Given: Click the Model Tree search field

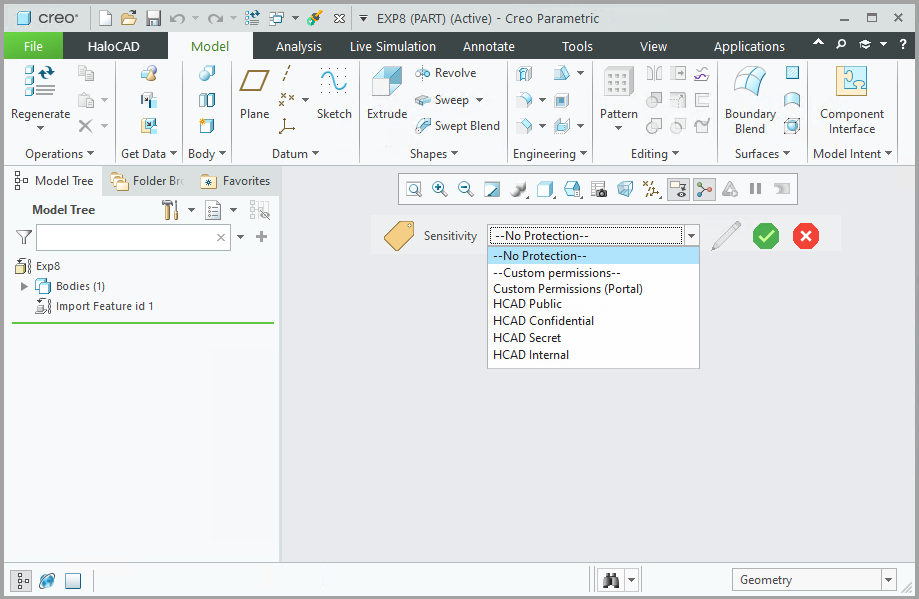Looking at the screenshot, I should [125, 238].
